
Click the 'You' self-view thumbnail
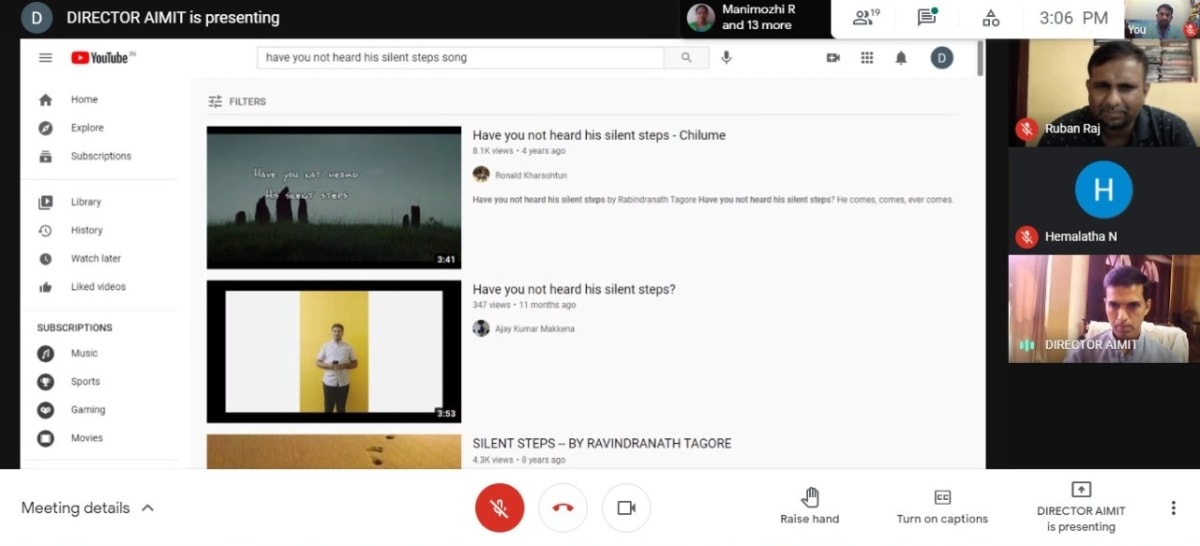pos(1162,19)
